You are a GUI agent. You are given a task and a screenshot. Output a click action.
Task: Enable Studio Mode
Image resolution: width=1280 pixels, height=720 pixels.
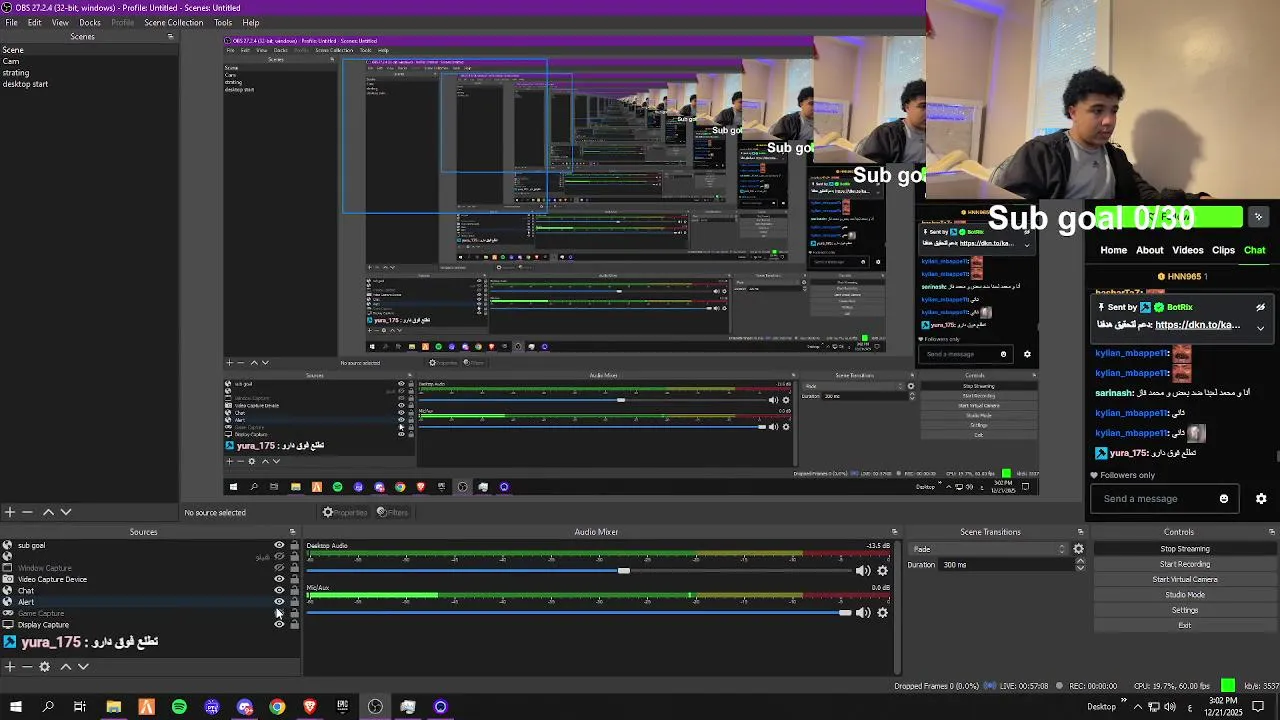[1184, 595]
